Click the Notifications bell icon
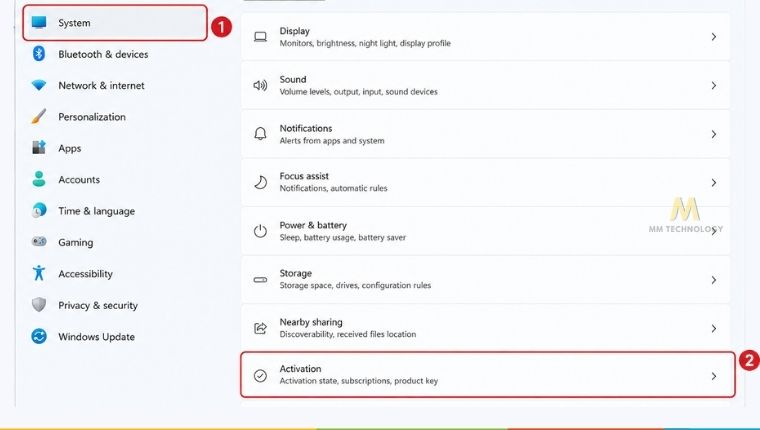This screenshot has height=430, width=760. 260,134
